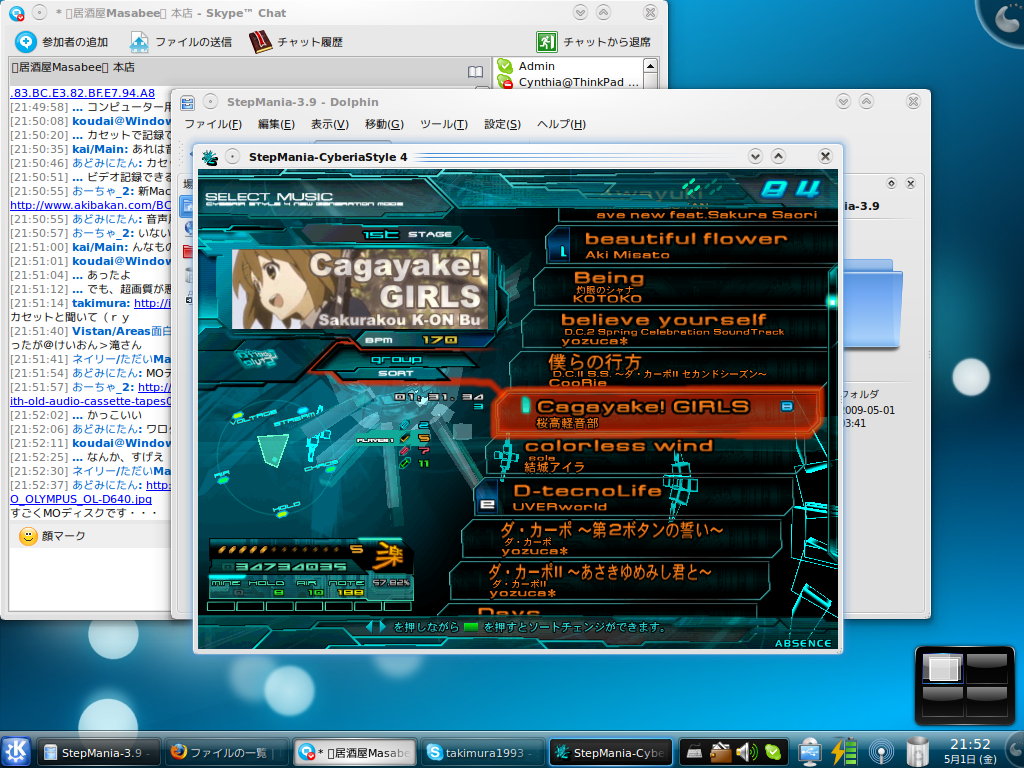Switch to the 居酒屋Masabe Skype taskbar entry
This screenshot has width=1024, height=768.
355,753
